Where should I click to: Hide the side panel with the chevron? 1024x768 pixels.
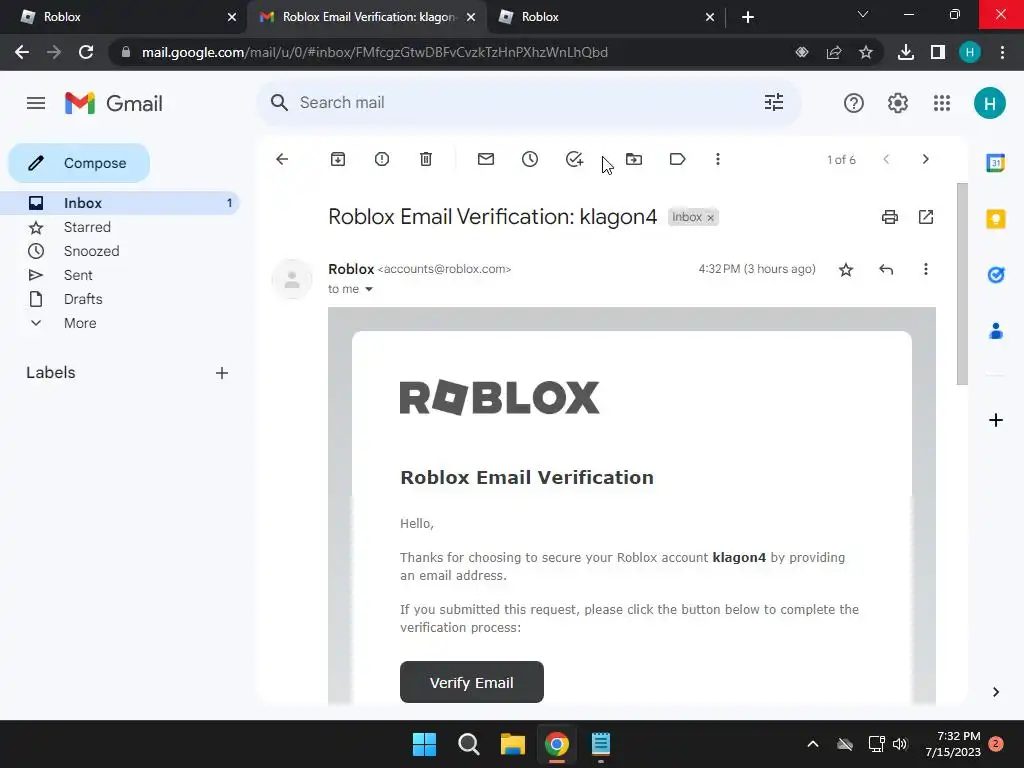click(995, 692)
